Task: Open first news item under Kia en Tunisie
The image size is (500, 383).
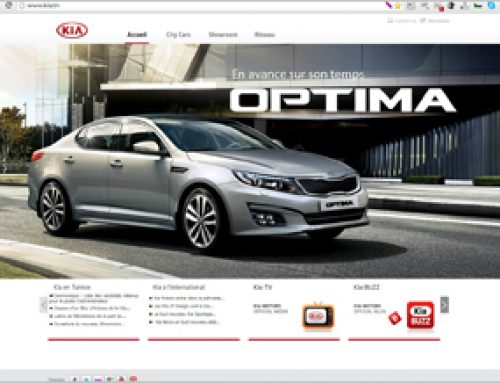Action: [x=94, y=298]
